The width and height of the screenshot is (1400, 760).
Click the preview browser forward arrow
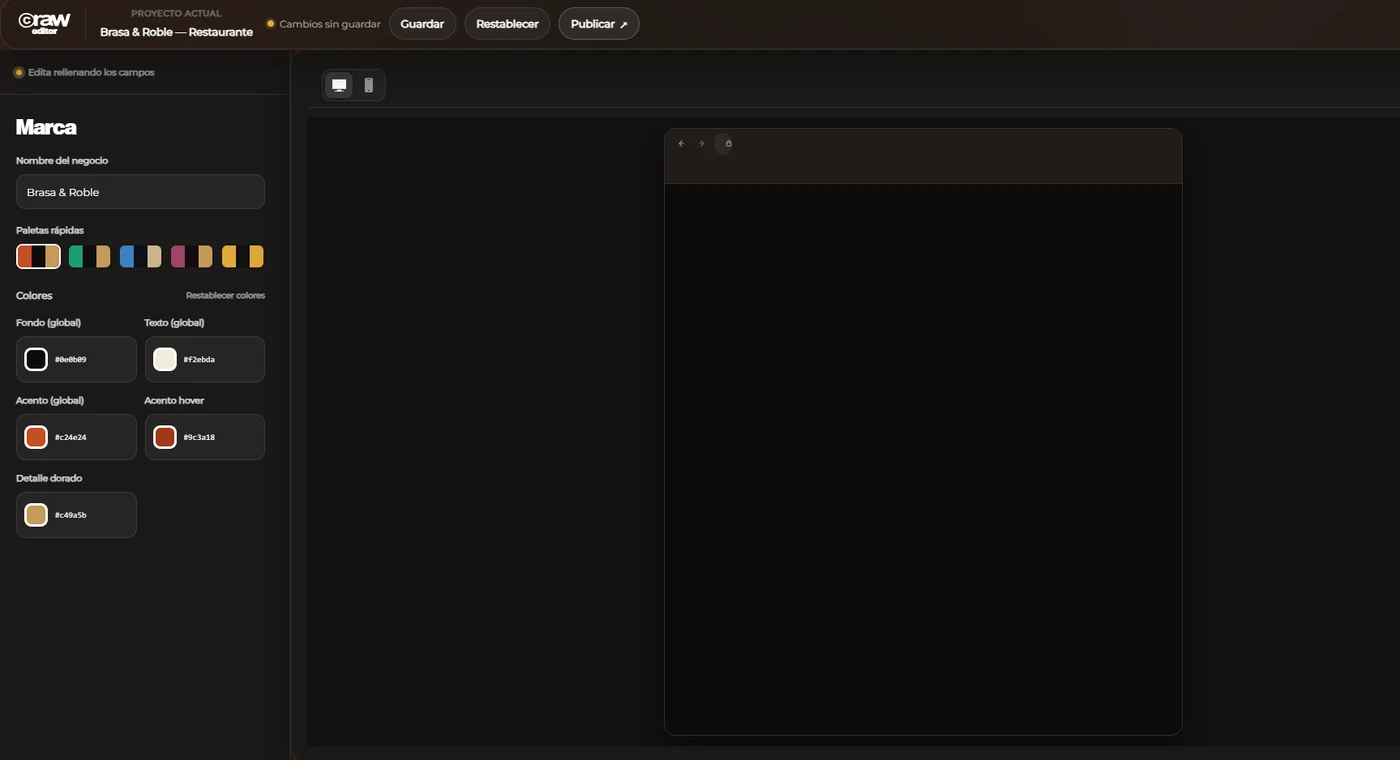702,144
